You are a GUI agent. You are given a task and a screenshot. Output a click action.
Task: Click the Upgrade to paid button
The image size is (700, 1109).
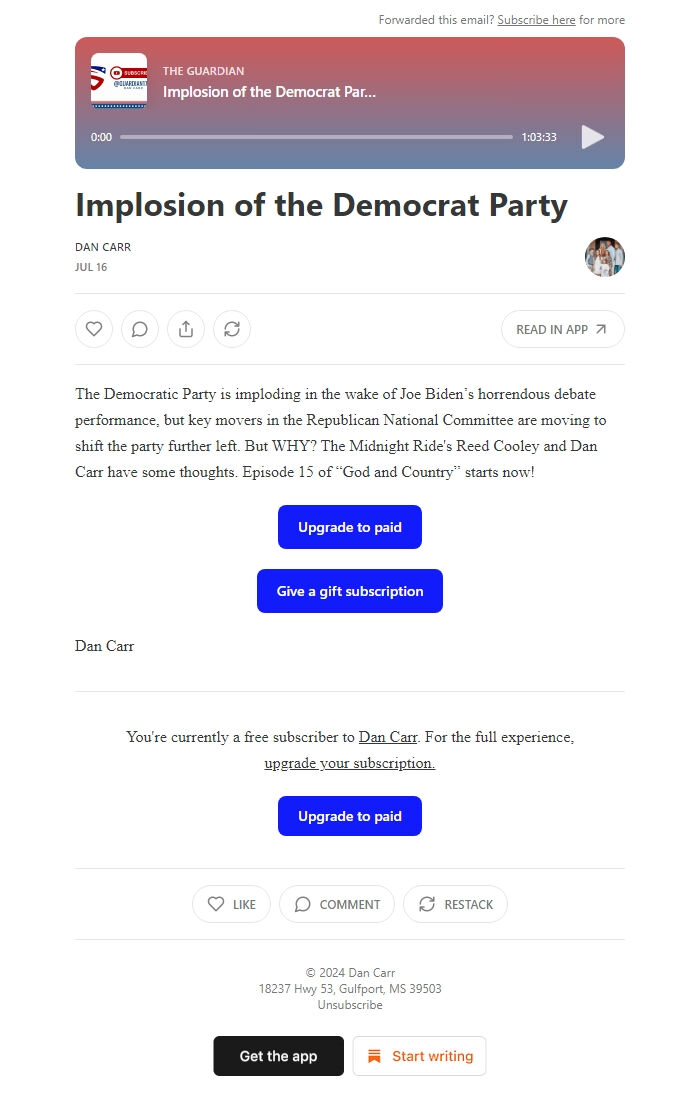(x=349, y=527)
